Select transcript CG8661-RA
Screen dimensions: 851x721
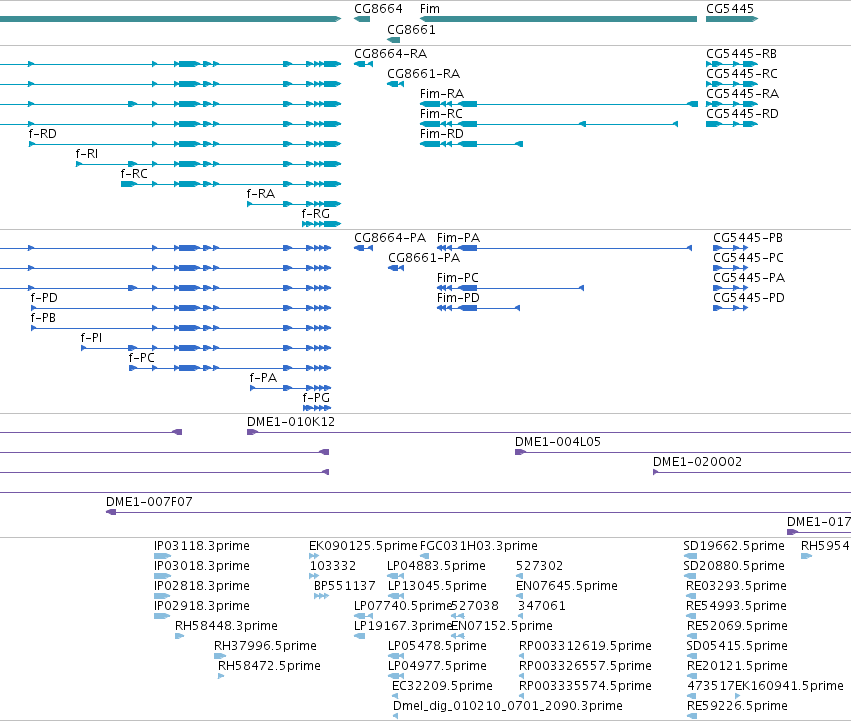[x=423, y=74]
